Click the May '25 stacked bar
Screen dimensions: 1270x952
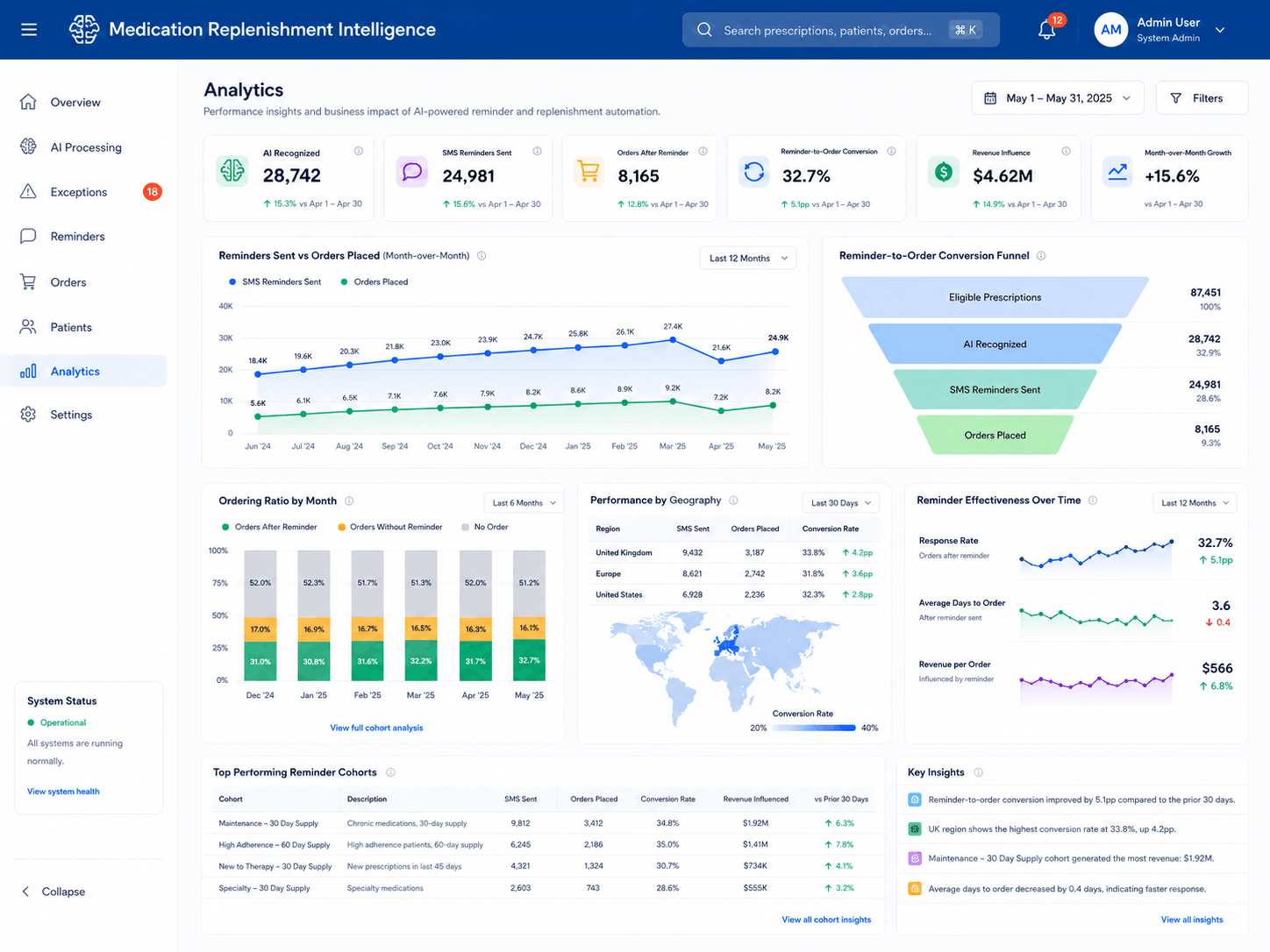point(529,615)
